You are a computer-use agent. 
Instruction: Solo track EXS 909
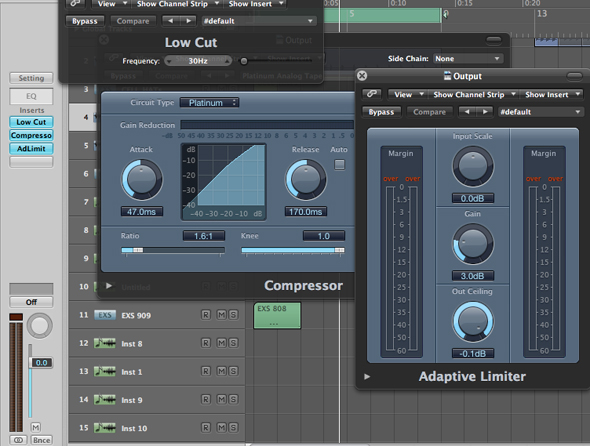click(233, 315)
